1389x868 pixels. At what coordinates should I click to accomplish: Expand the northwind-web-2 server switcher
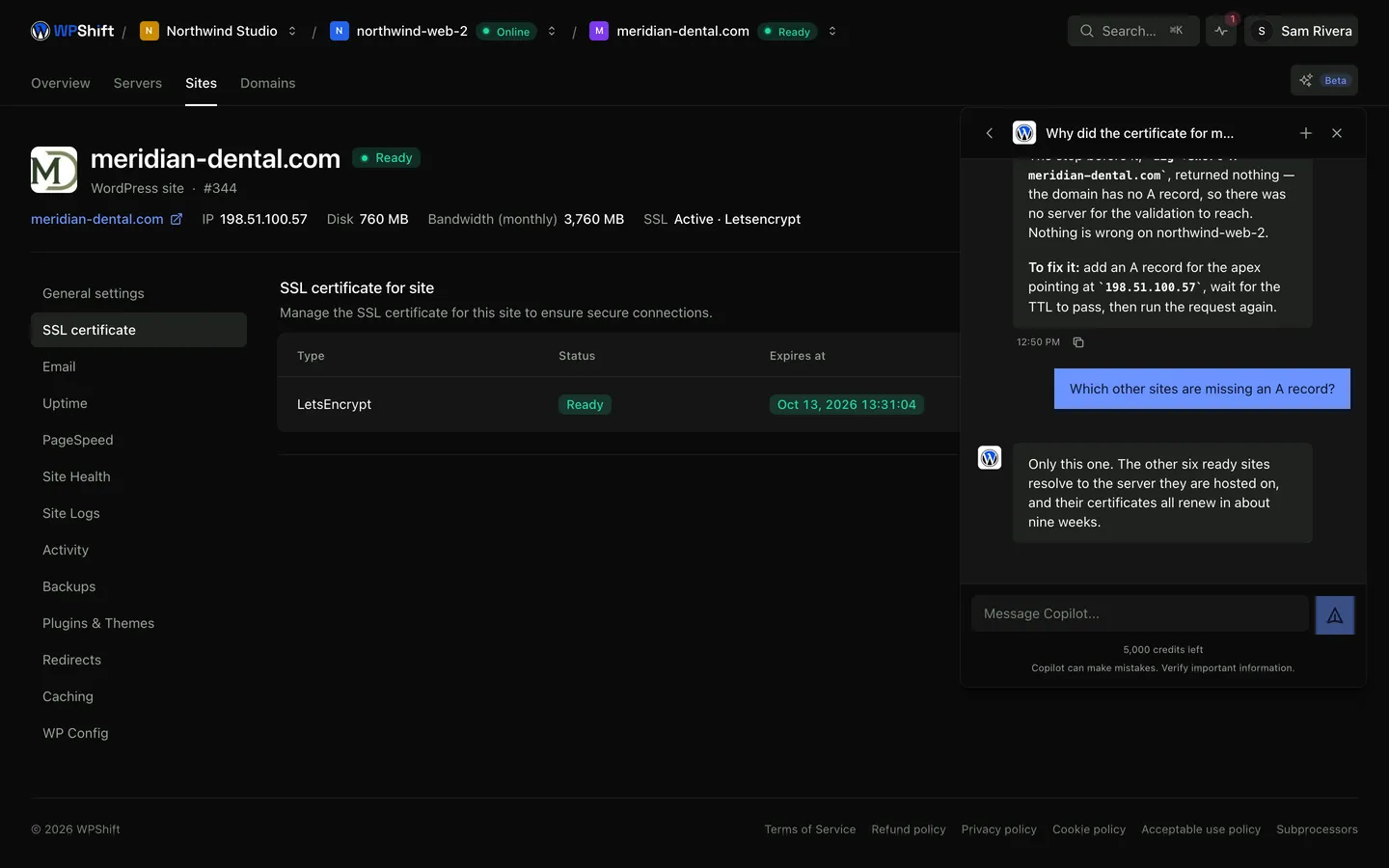[x=552, y=31]
